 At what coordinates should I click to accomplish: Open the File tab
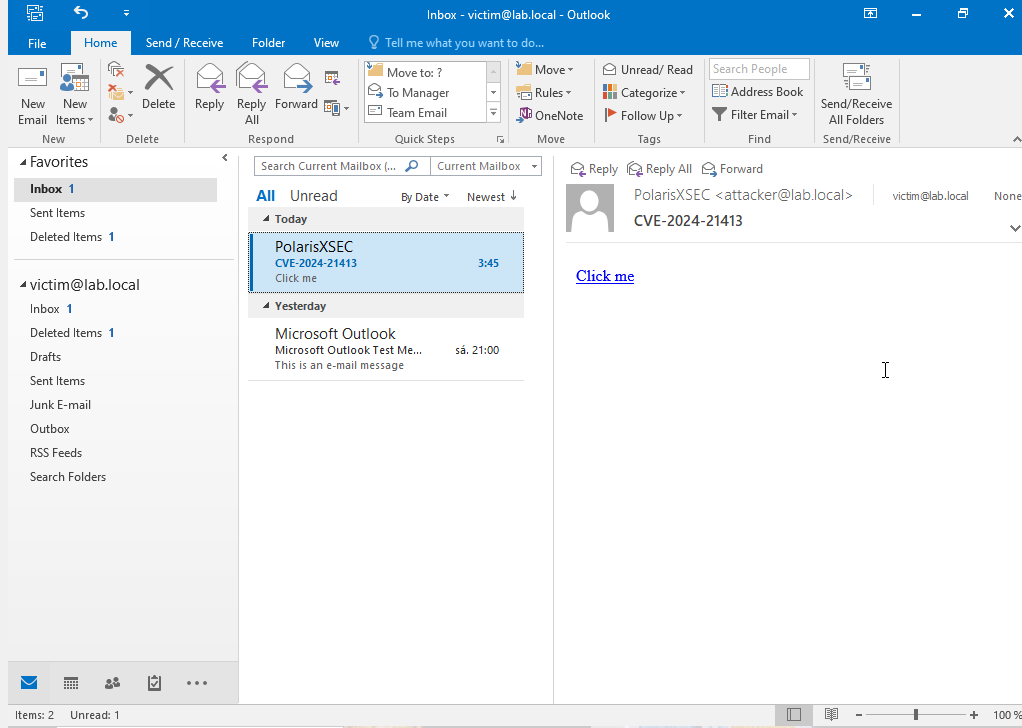tap(37, 43)
